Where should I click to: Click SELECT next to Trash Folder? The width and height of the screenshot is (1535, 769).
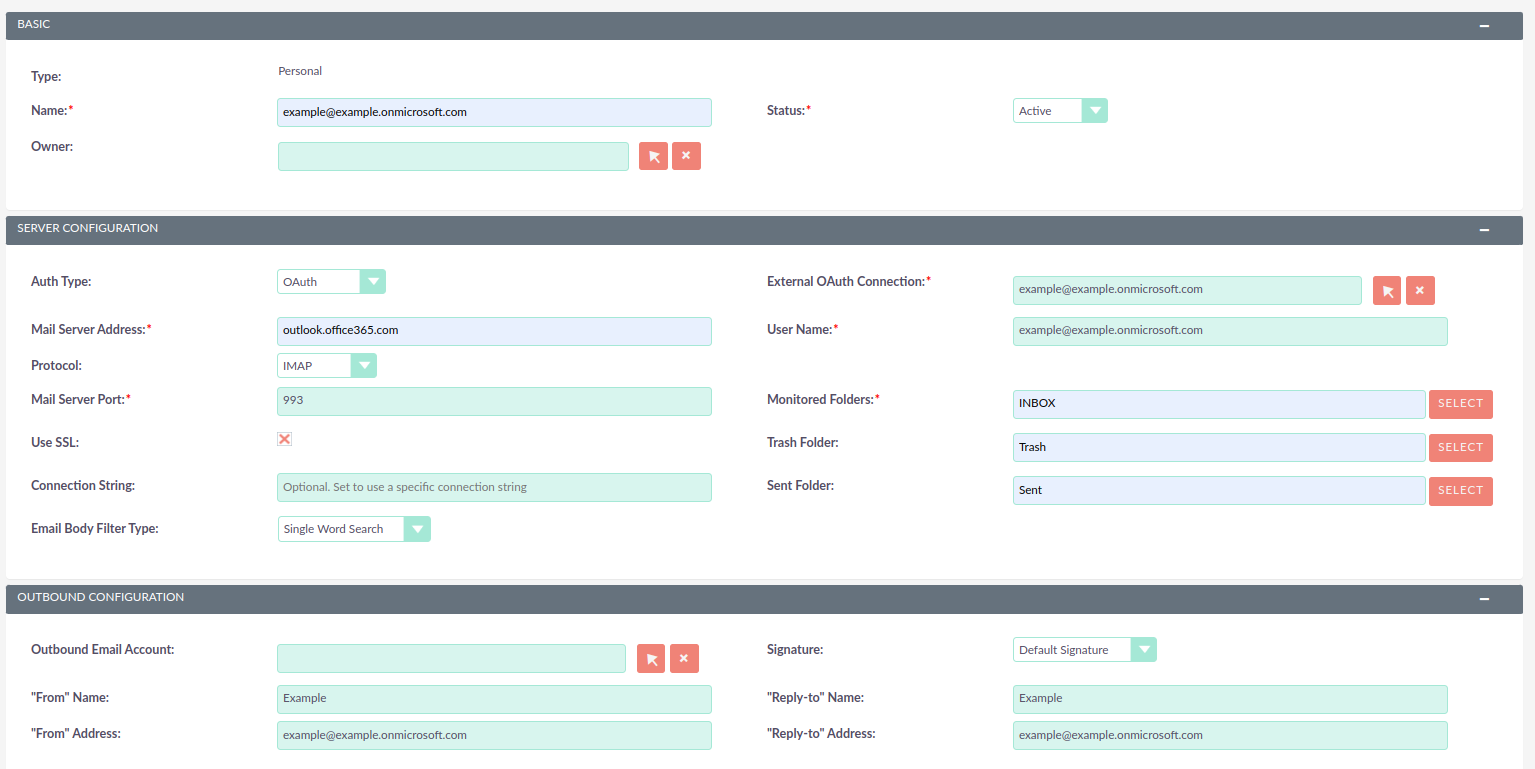1460,447
